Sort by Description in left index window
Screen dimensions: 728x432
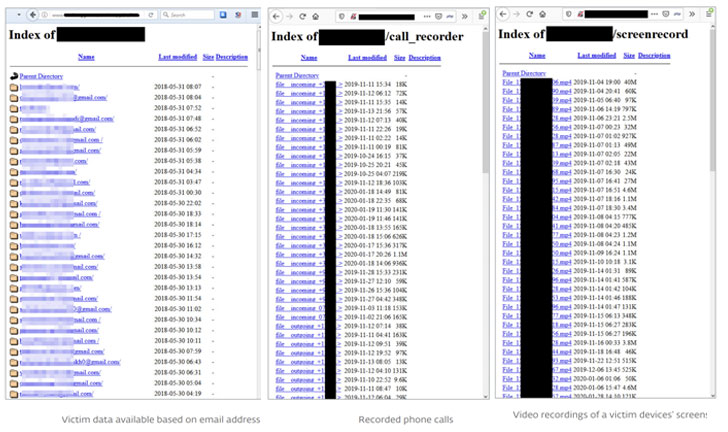coord(232,57)
